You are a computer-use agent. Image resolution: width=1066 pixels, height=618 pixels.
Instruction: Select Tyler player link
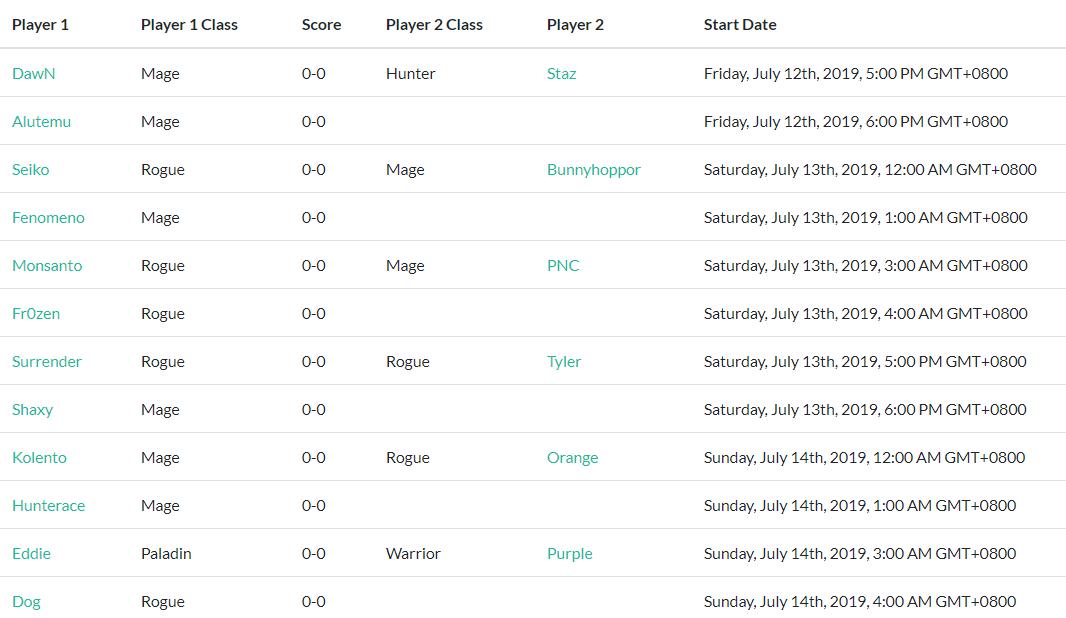click(x=564, y=361)
